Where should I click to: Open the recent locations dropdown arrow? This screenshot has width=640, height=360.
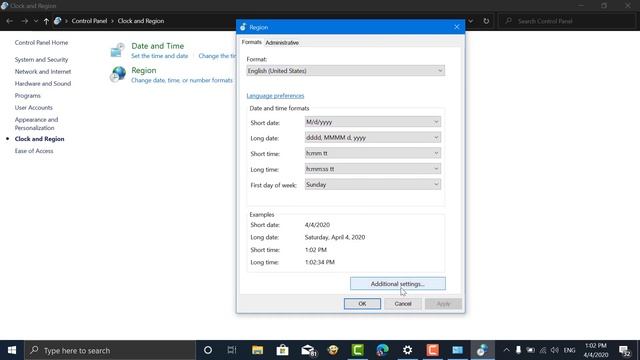tap(36, 21)
